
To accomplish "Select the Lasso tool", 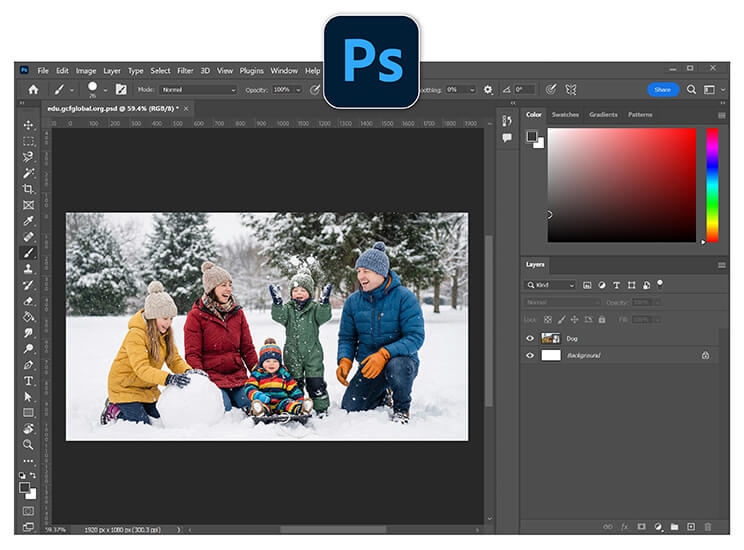I will click(x=28, y=157).
